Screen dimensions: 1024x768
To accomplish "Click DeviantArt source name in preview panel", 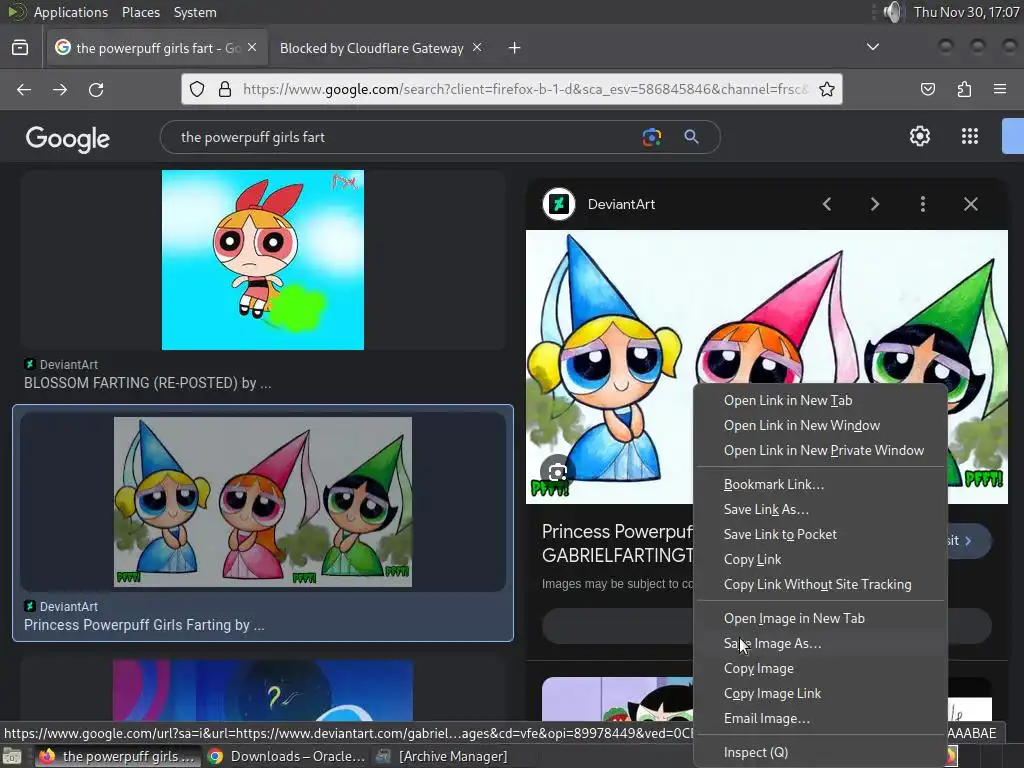I will tap(621, 204).
